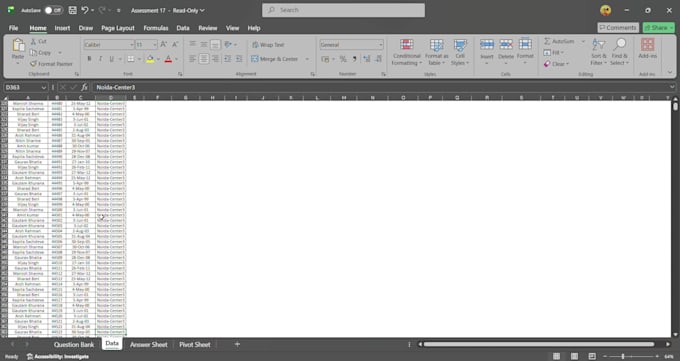This screenshot has width=680, height=361.
Task: Click the Paste clipboard icon
Action: tap(18, 45)
